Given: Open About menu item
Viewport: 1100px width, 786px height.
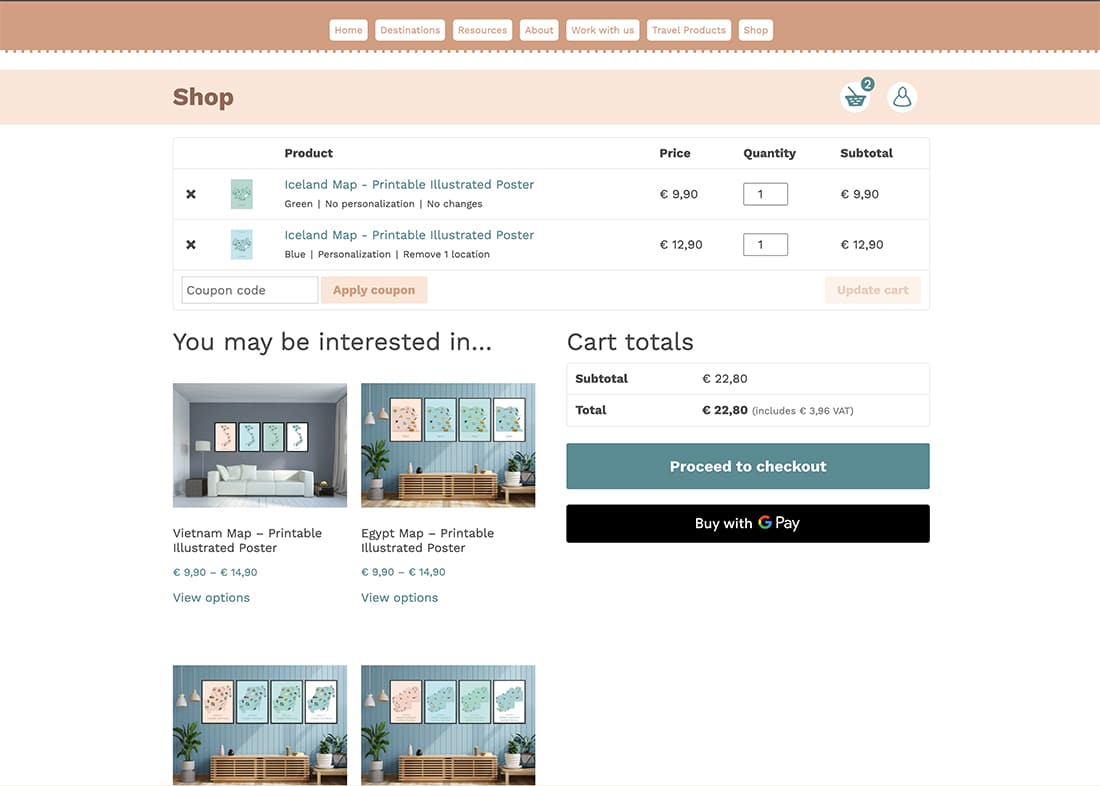Looking at the screenshot, I should pyautogui.click(x=539, y=30).
